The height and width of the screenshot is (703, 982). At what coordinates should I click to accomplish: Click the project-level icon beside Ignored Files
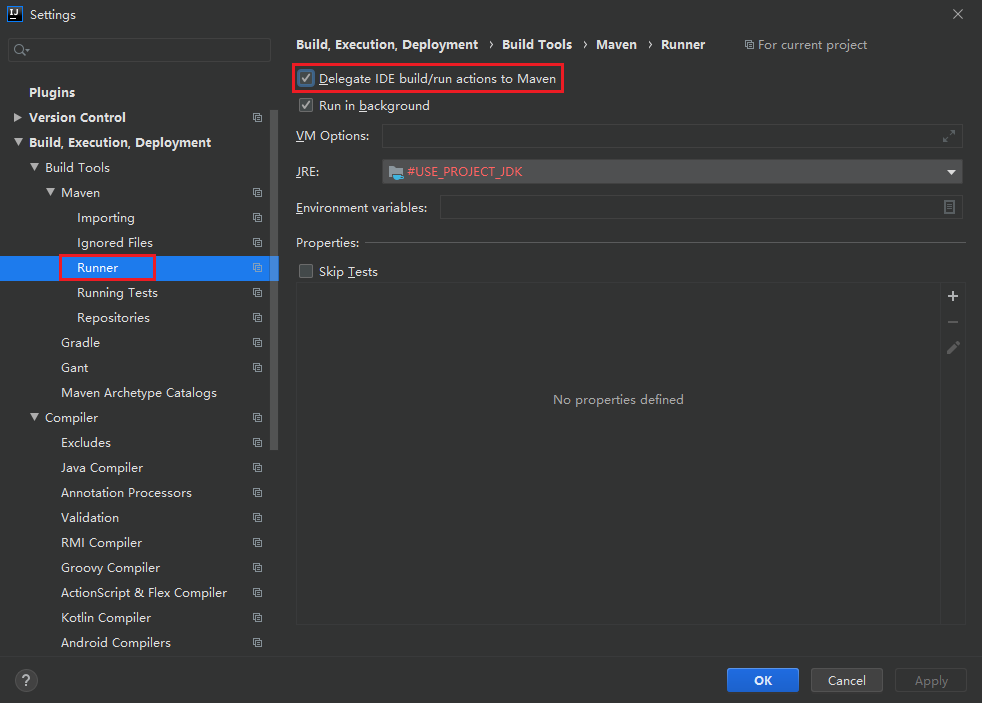pyautogui.click(x=257, y=243)
